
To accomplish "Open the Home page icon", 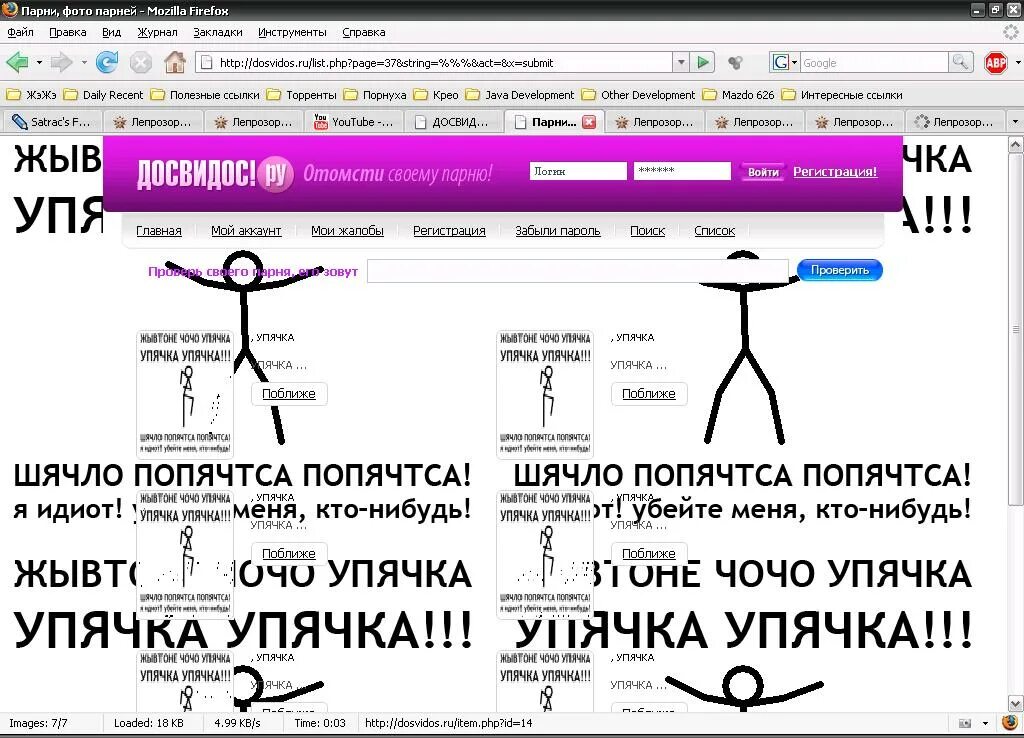I will pos(175,63).
